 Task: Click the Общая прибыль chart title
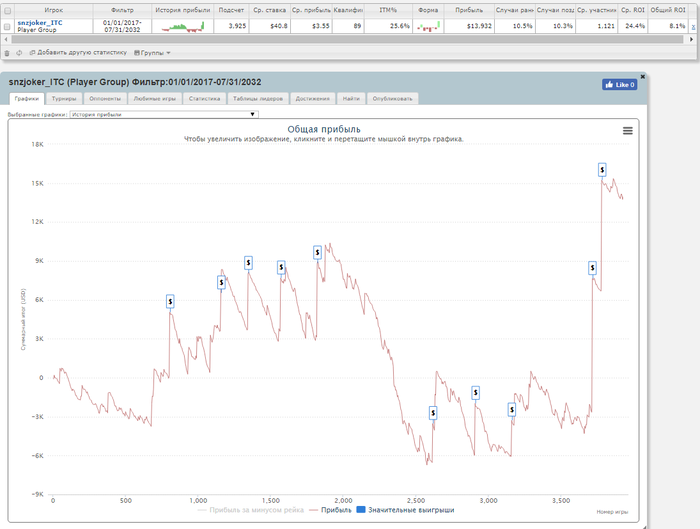click(x=324, y=129)
